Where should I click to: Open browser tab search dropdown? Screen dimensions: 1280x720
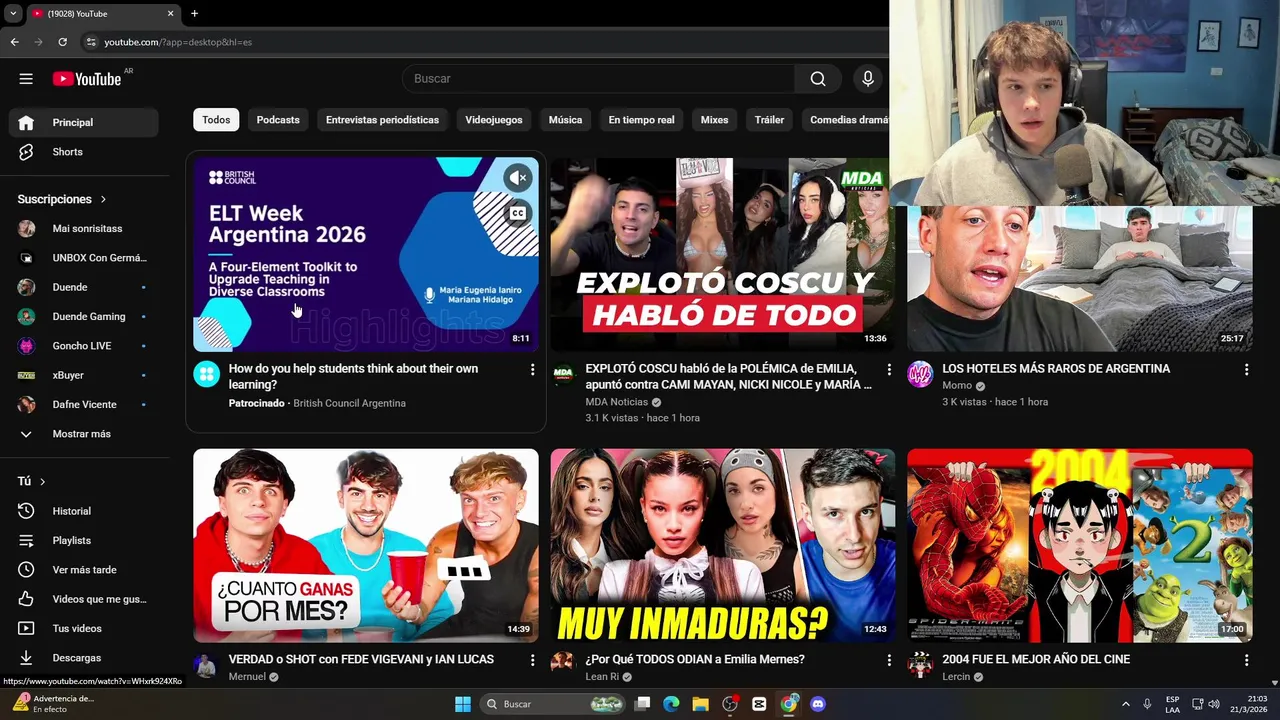(13, 14)
